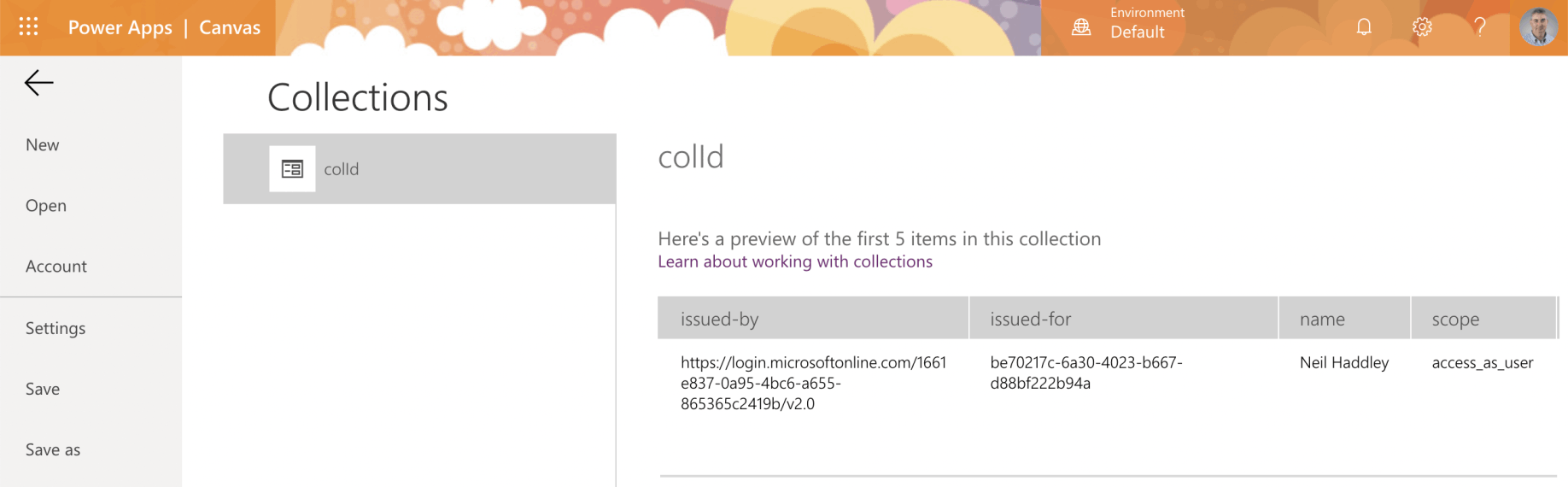Select New in the file menu
This screenshot has height=487, width=1568.
coord(43,145)
